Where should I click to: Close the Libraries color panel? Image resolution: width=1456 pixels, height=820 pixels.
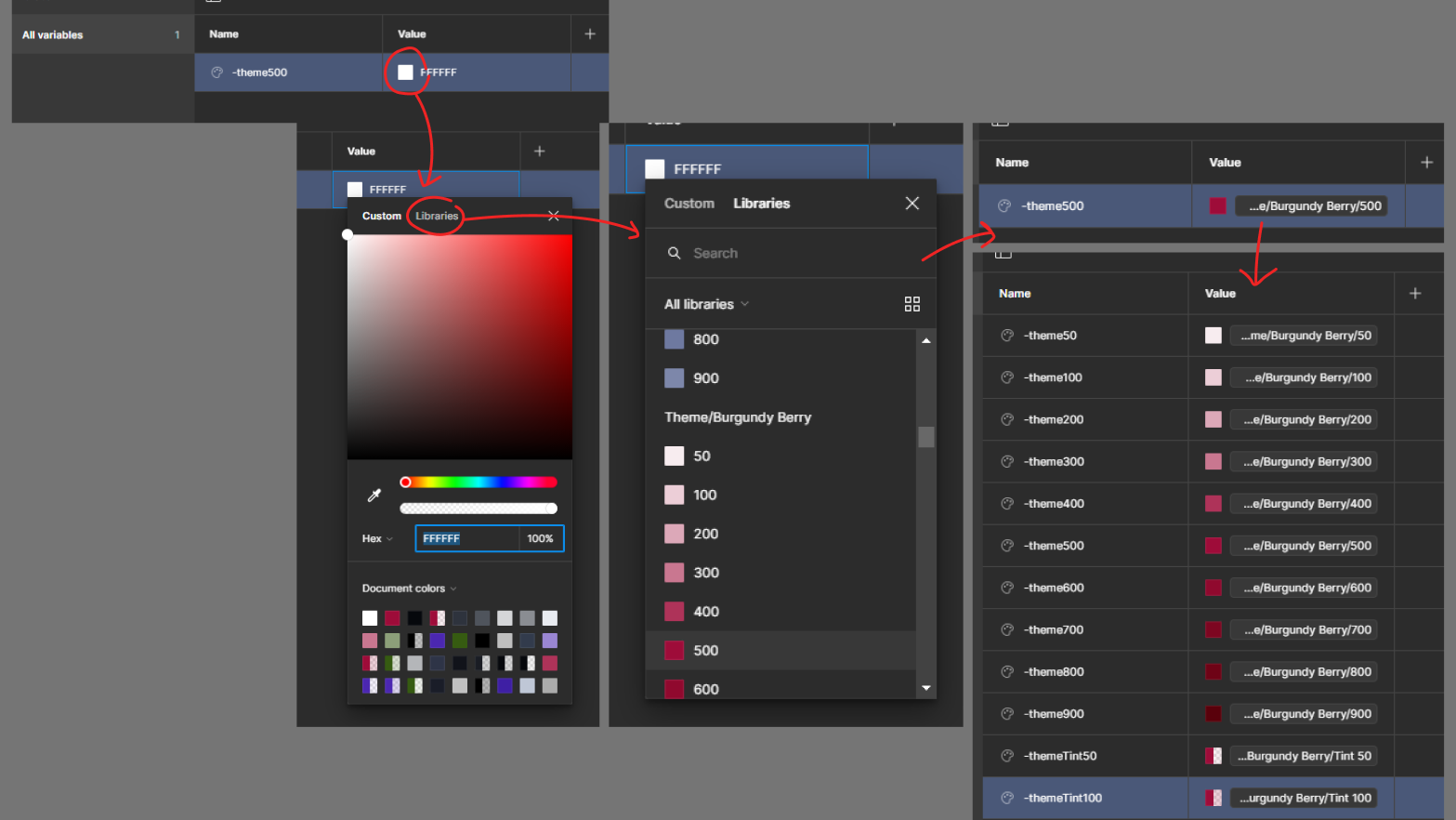click(x=912, y=203)
